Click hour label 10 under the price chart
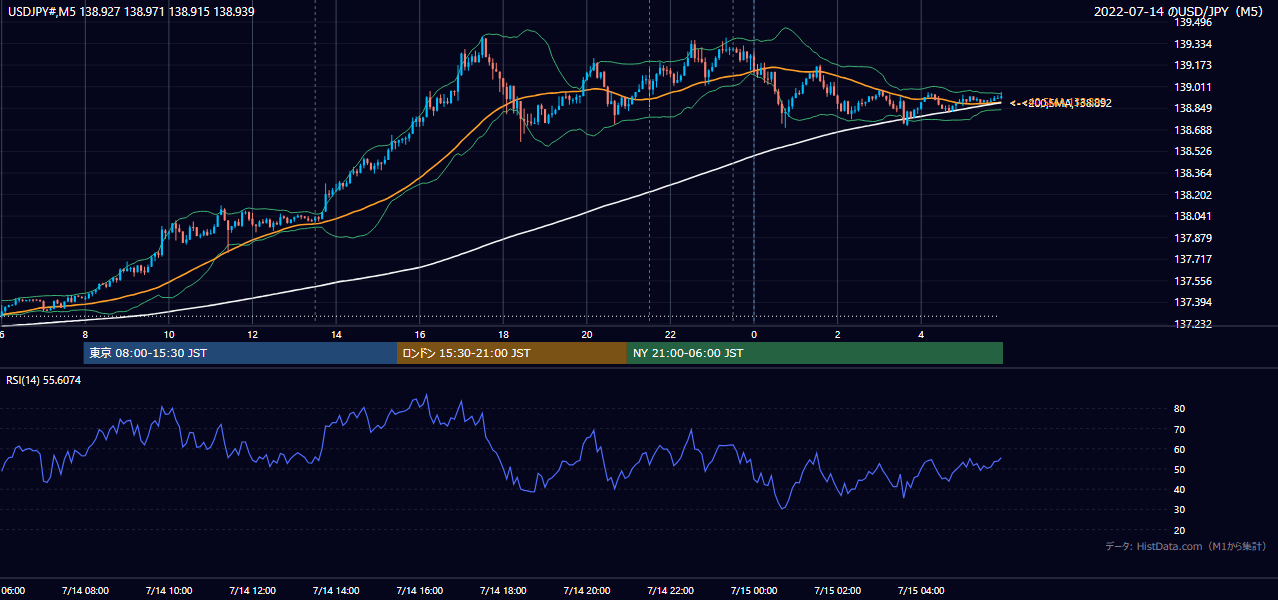This screenshot has height=600, width=1278. click(169, 334)
